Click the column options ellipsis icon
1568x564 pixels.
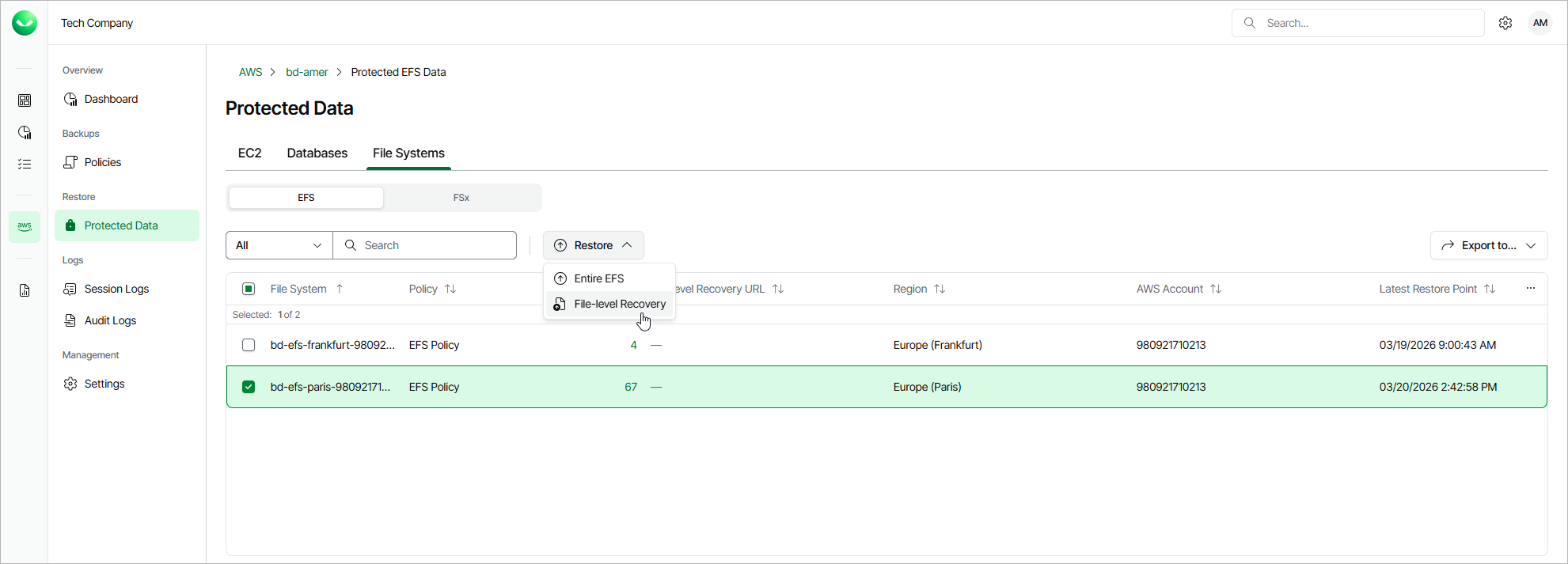tap(1531, 289)
